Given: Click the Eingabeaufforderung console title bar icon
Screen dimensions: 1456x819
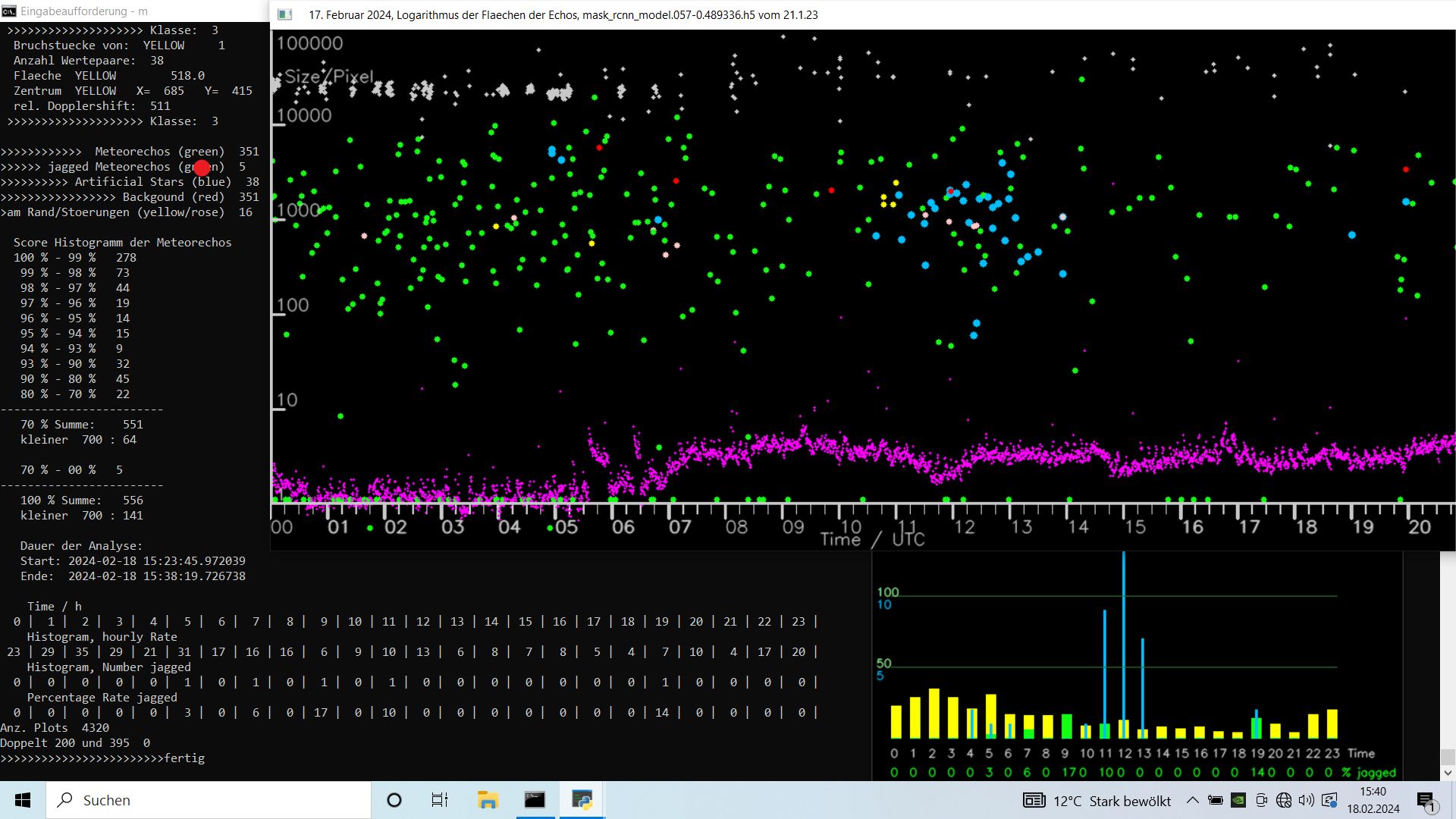Looking at the screenshot, I should pyautogui.click(x=9, y=11).
